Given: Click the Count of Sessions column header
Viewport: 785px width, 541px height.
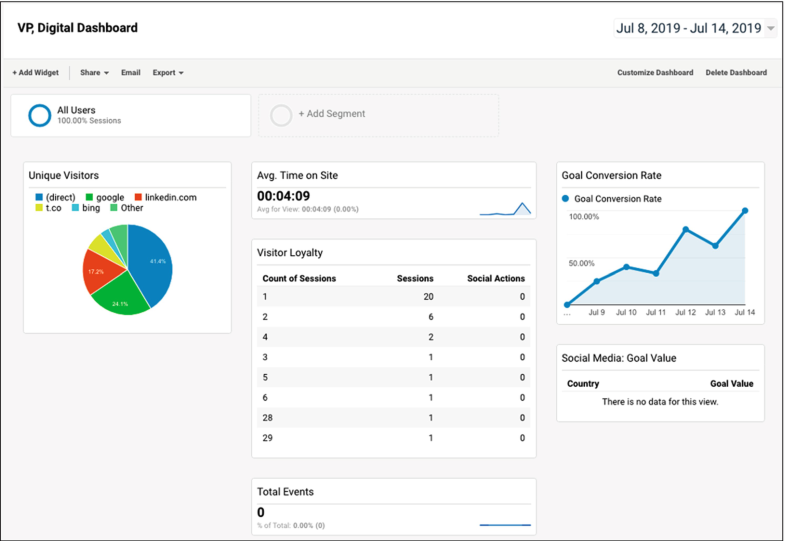Looking at the screenshot, I should [299, 279].
